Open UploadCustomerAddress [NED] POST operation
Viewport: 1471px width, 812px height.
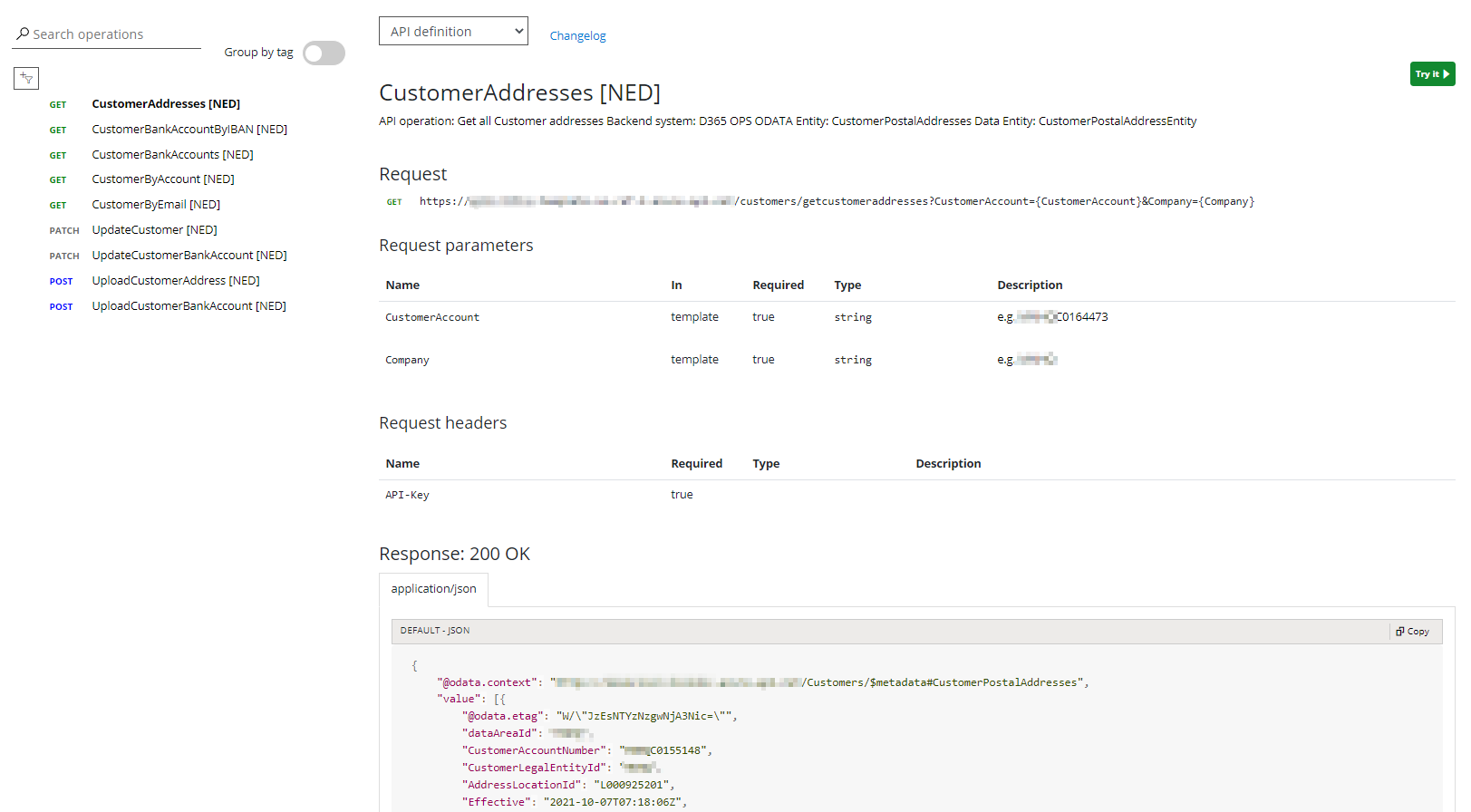176,281
